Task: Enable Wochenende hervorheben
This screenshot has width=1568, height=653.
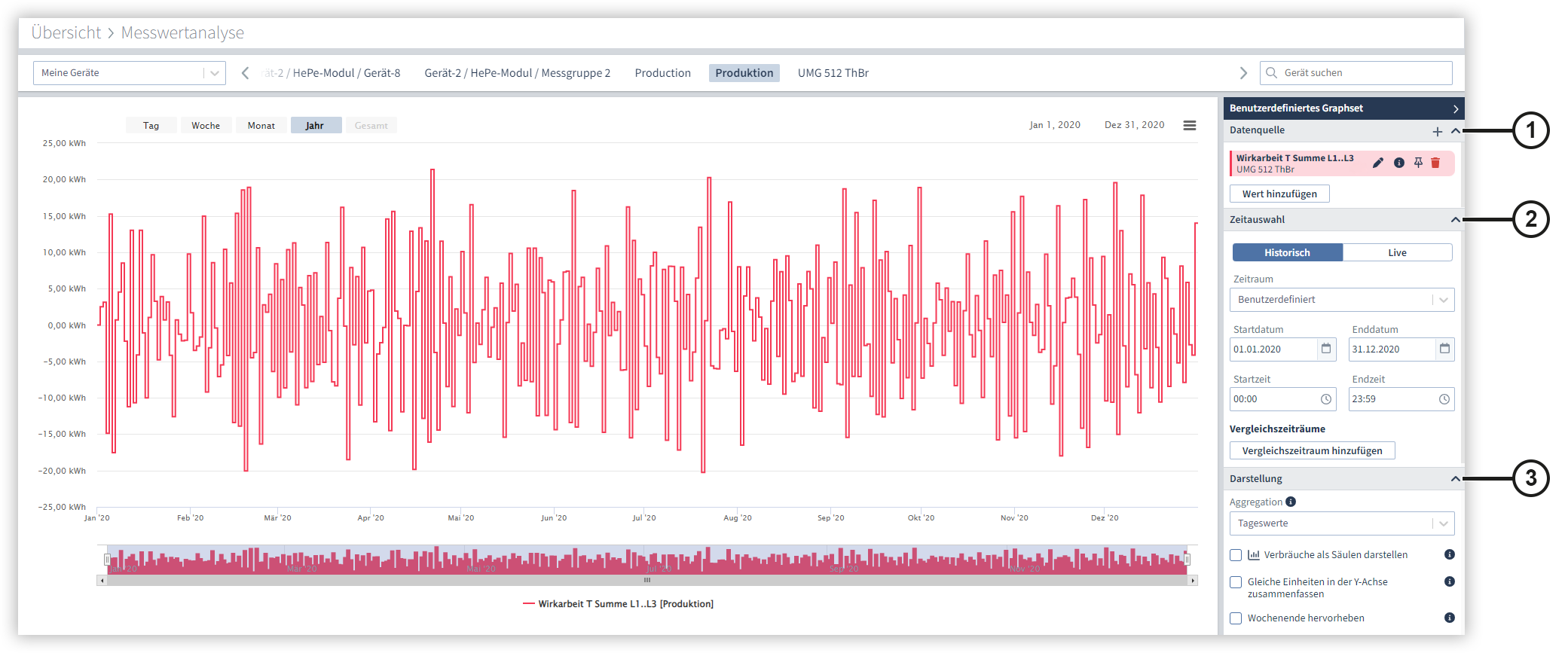Action: (x=1236, y=618)
